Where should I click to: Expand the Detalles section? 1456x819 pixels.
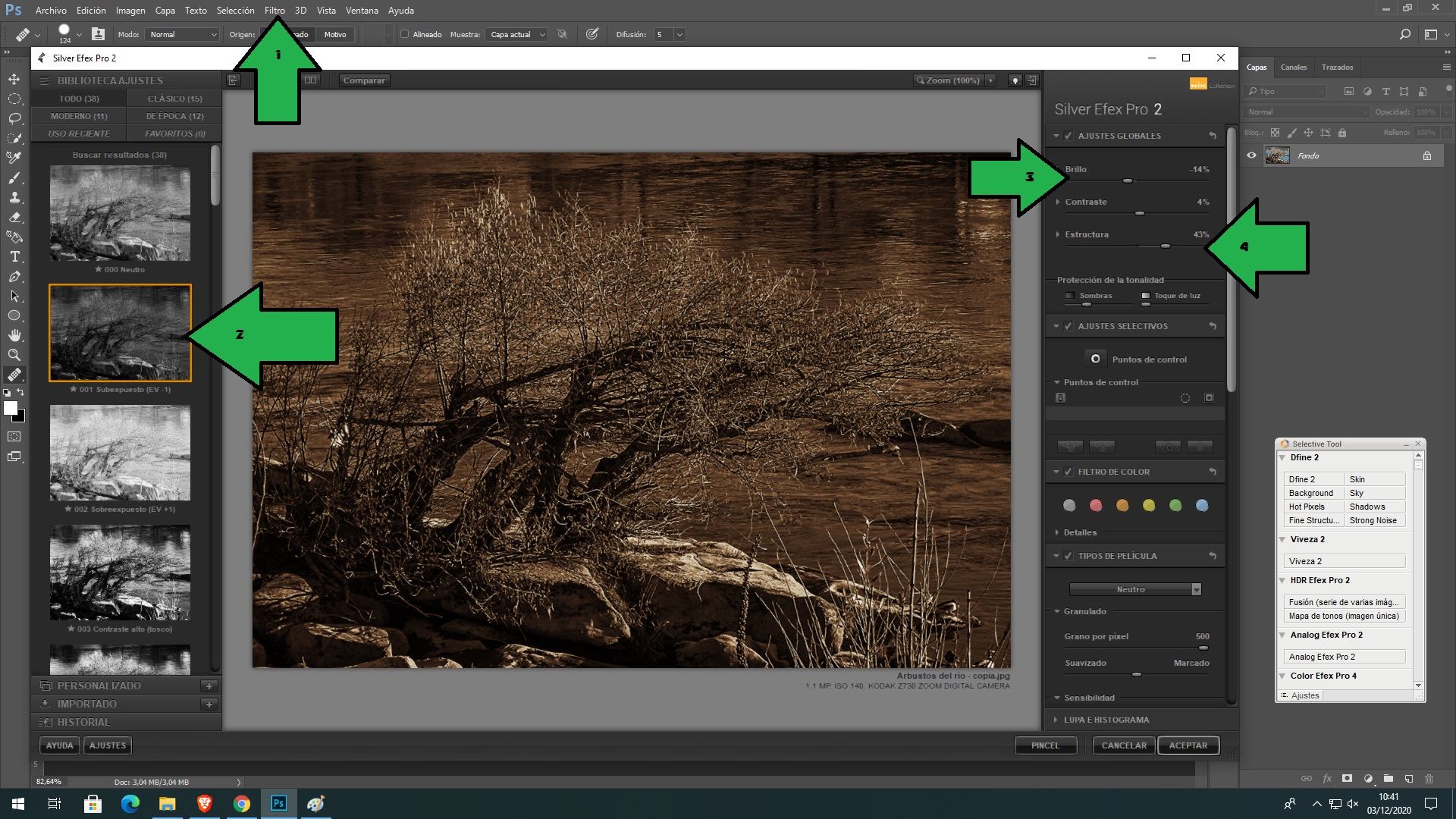tap(1058, 532)
